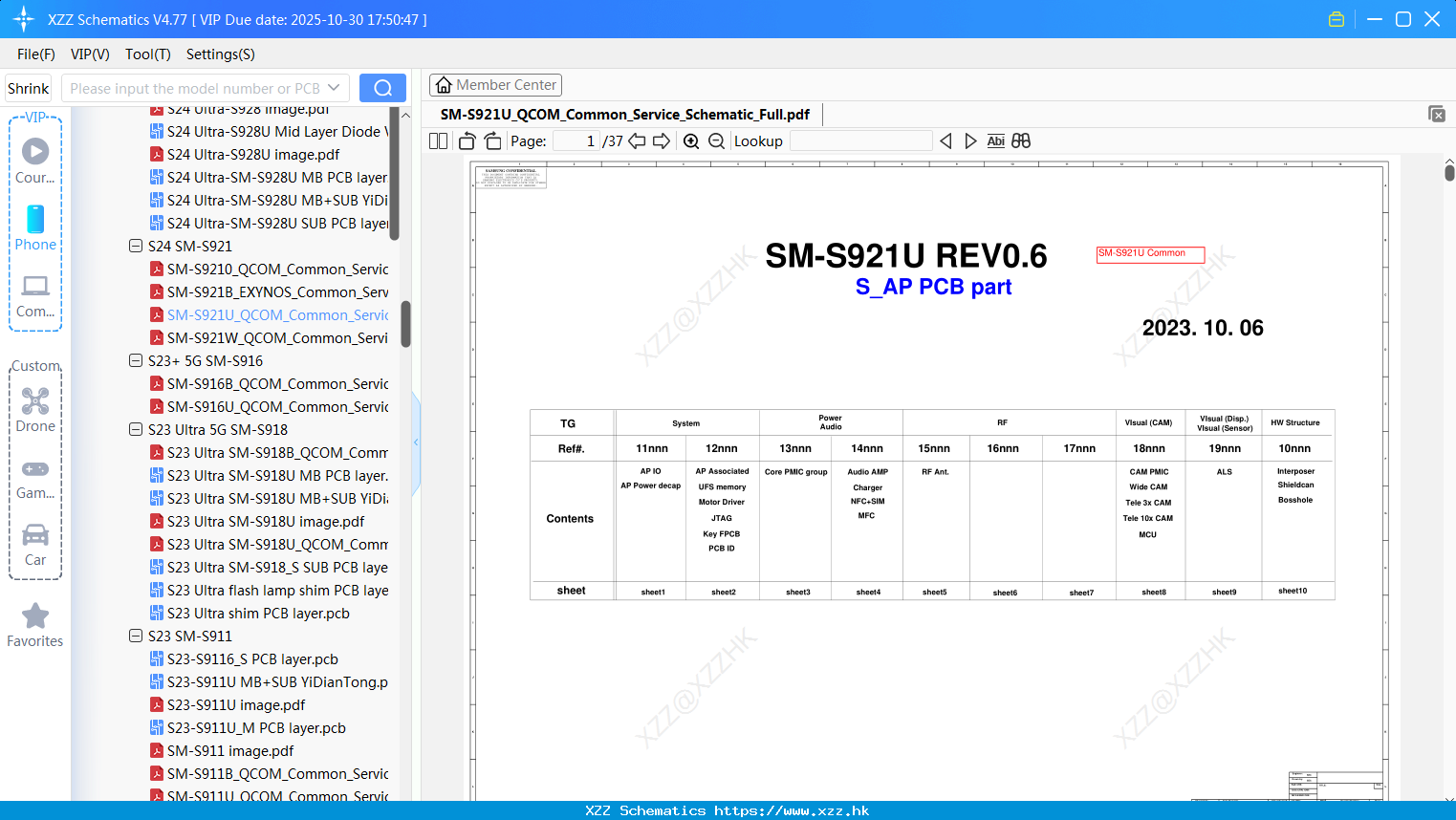Open the VIP(V) menu
The height and width of the screenshot is (820, 1456).
point(90,54)
